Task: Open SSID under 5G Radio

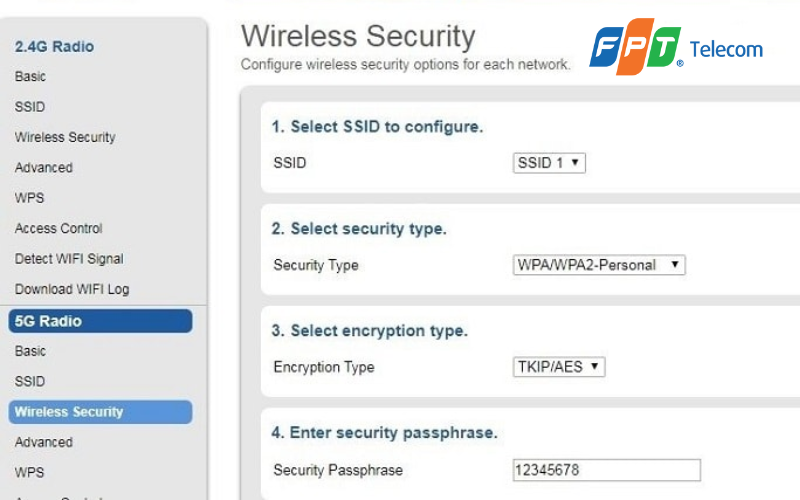Action: click(x=30, y=381)
